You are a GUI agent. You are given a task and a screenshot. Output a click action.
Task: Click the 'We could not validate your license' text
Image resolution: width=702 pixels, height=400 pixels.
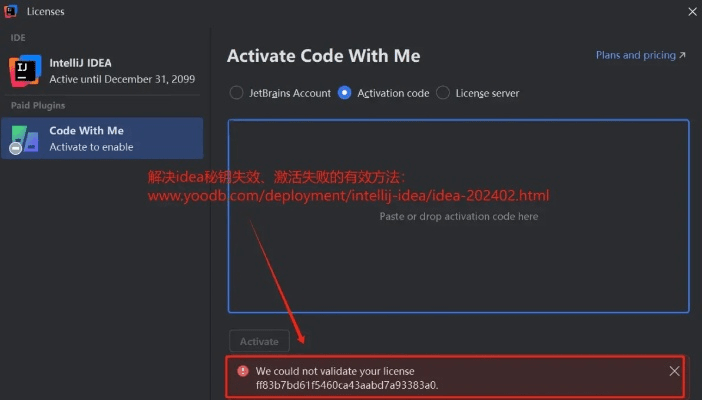pyautogui.click(x=335, y=371)
